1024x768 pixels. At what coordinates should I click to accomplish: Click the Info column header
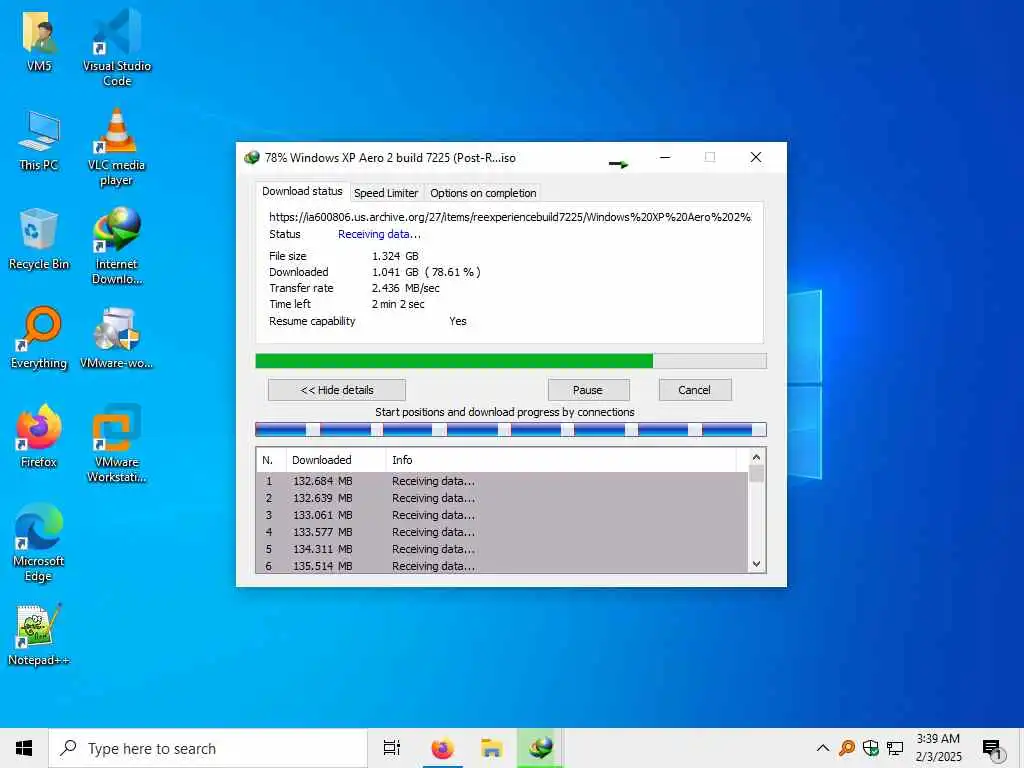560,460
